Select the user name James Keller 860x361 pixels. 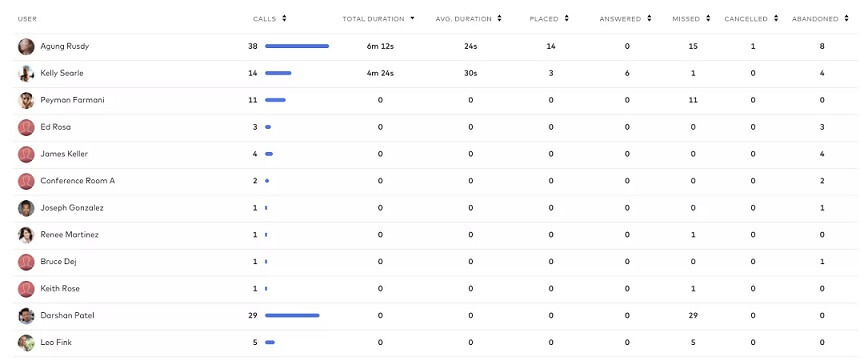click(x=64, y=154)
